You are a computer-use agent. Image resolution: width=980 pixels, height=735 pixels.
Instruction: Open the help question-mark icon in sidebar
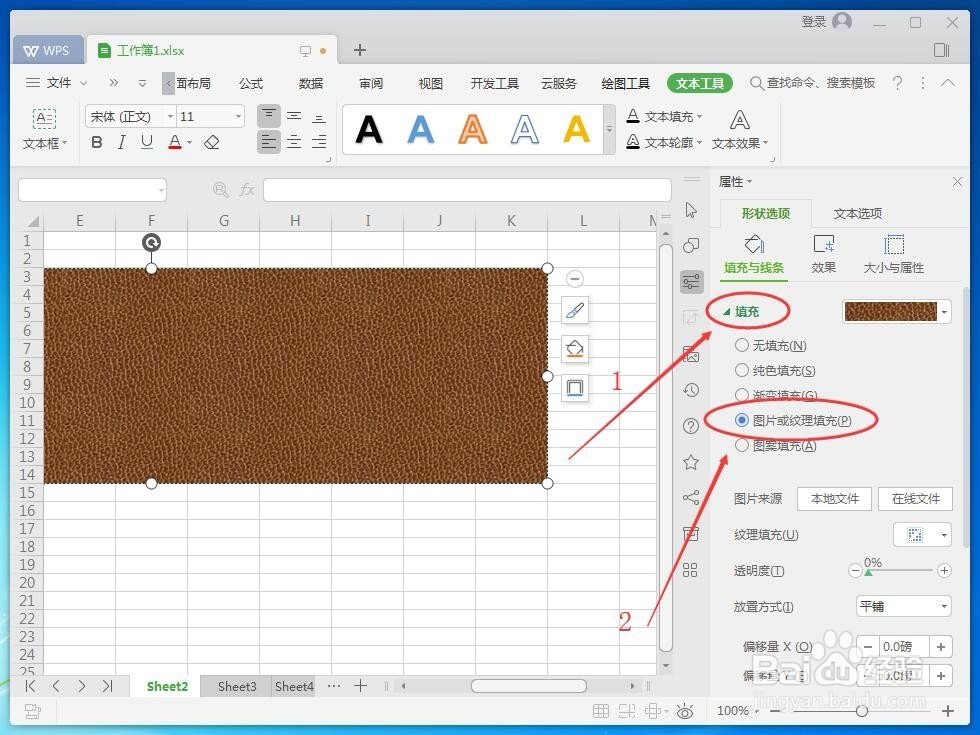(x=691, y=426)
